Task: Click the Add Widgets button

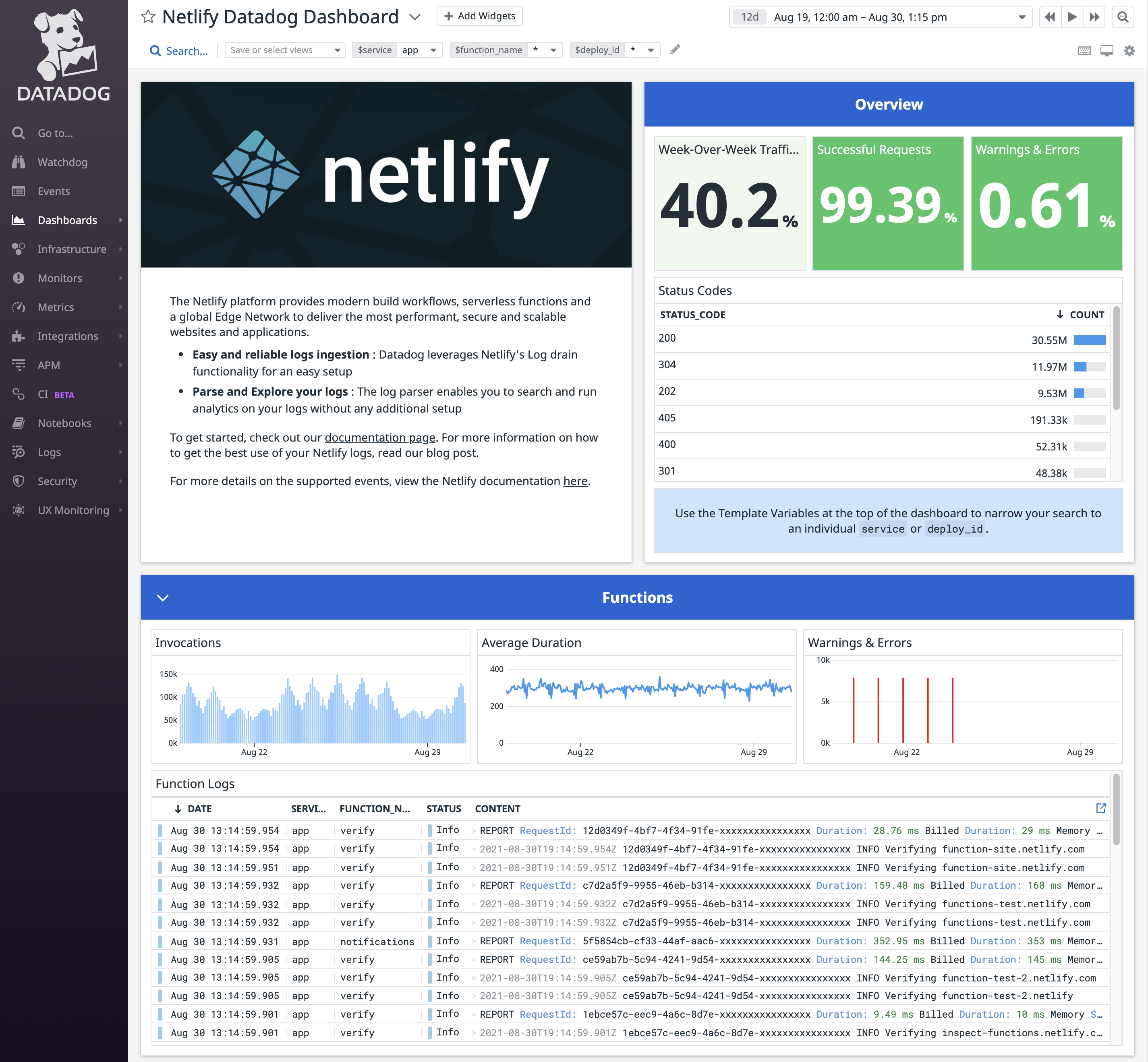Action: [479, 16]
